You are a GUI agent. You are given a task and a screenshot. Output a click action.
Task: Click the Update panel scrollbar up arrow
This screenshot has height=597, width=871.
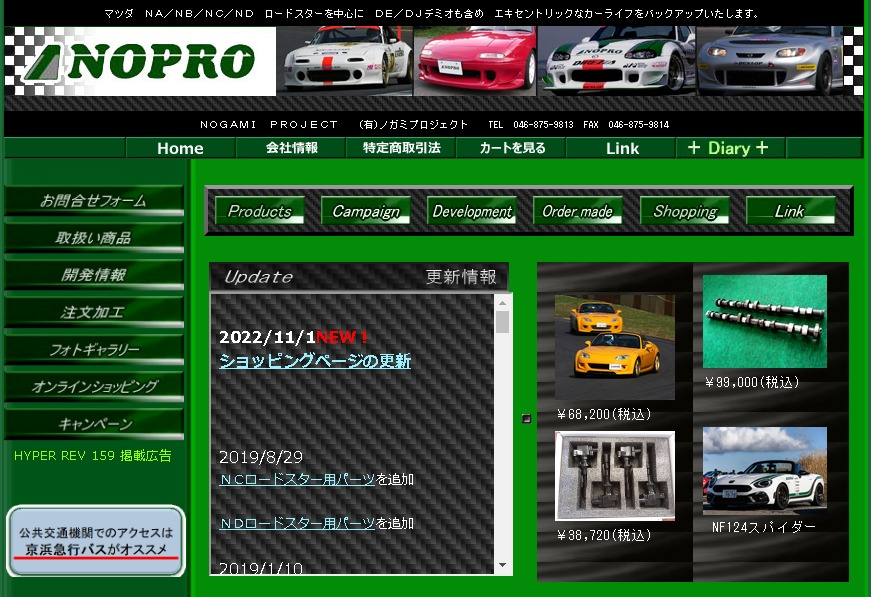pos(502,303)
